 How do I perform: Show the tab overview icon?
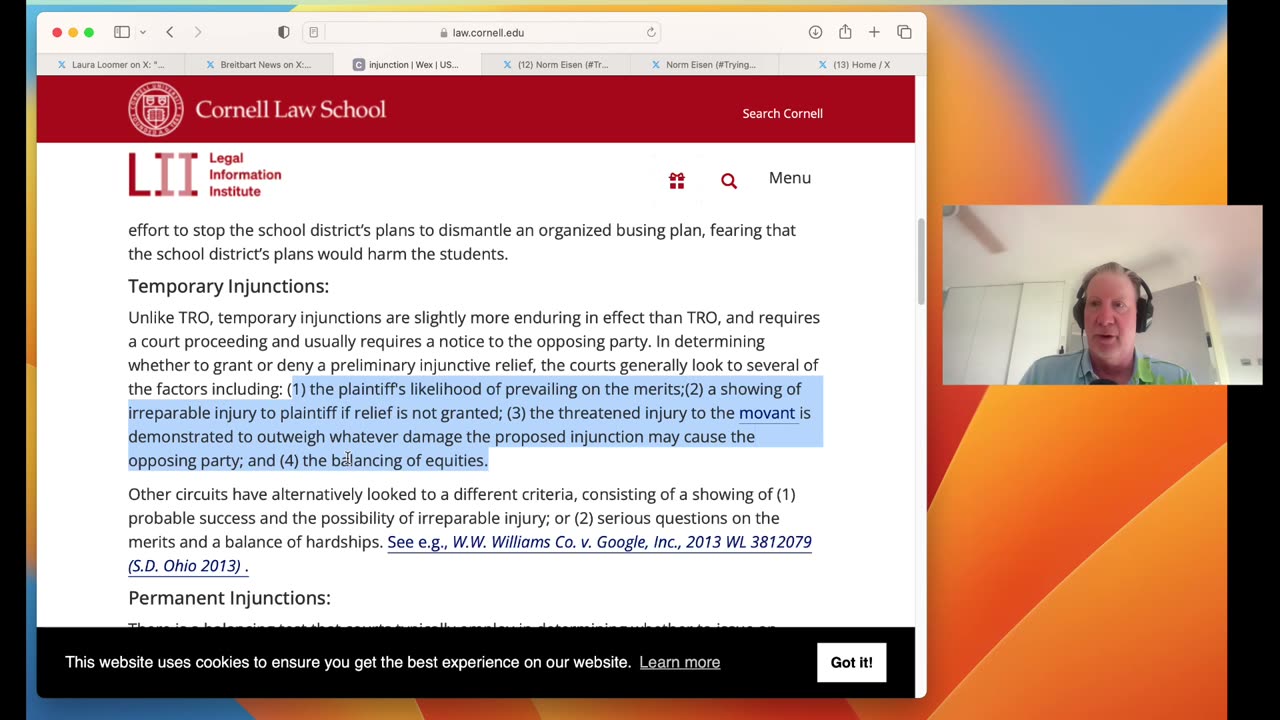pyautogui.click(x=904, y=32)
